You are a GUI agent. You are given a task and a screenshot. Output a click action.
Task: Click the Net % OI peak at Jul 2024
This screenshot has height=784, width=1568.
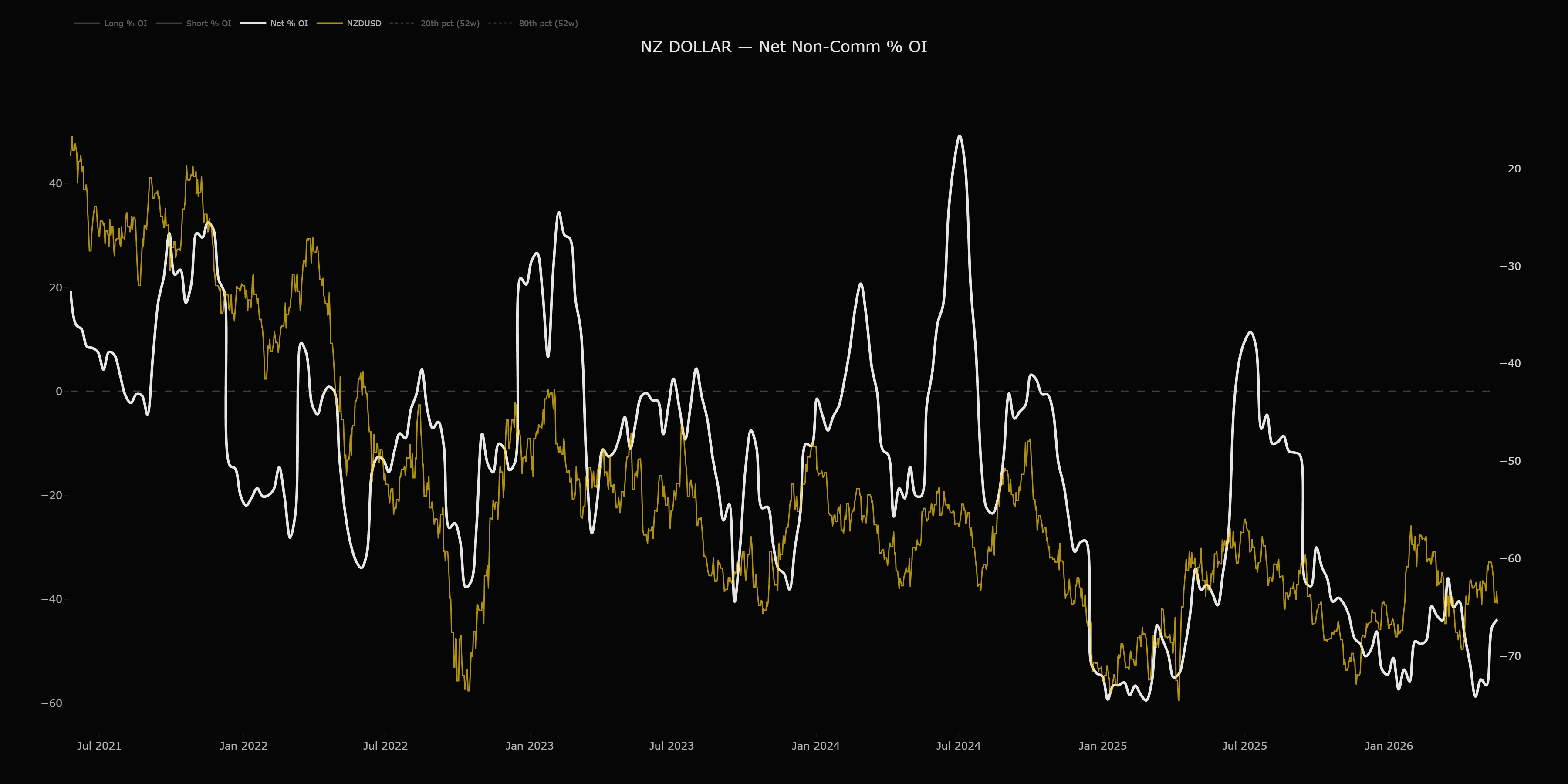(960, 136)
